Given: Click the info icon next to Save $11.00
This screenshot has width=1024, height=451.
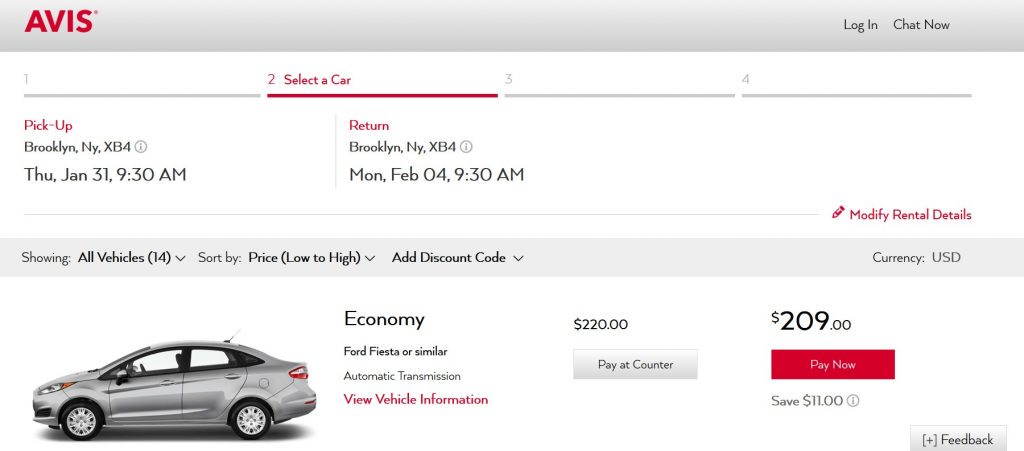Looking at the screenshot, I should 853,401.
